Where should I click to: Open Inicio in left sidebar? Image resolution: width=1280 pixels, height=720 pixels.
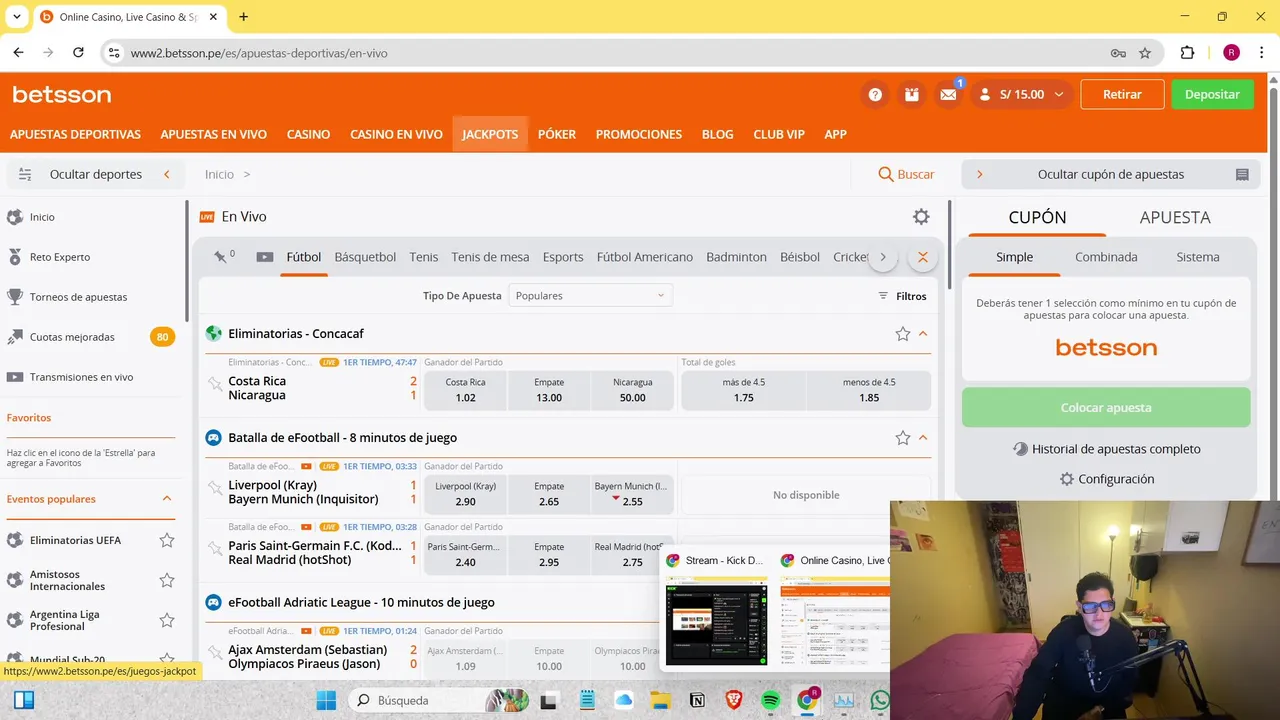[x=42, y=217]
